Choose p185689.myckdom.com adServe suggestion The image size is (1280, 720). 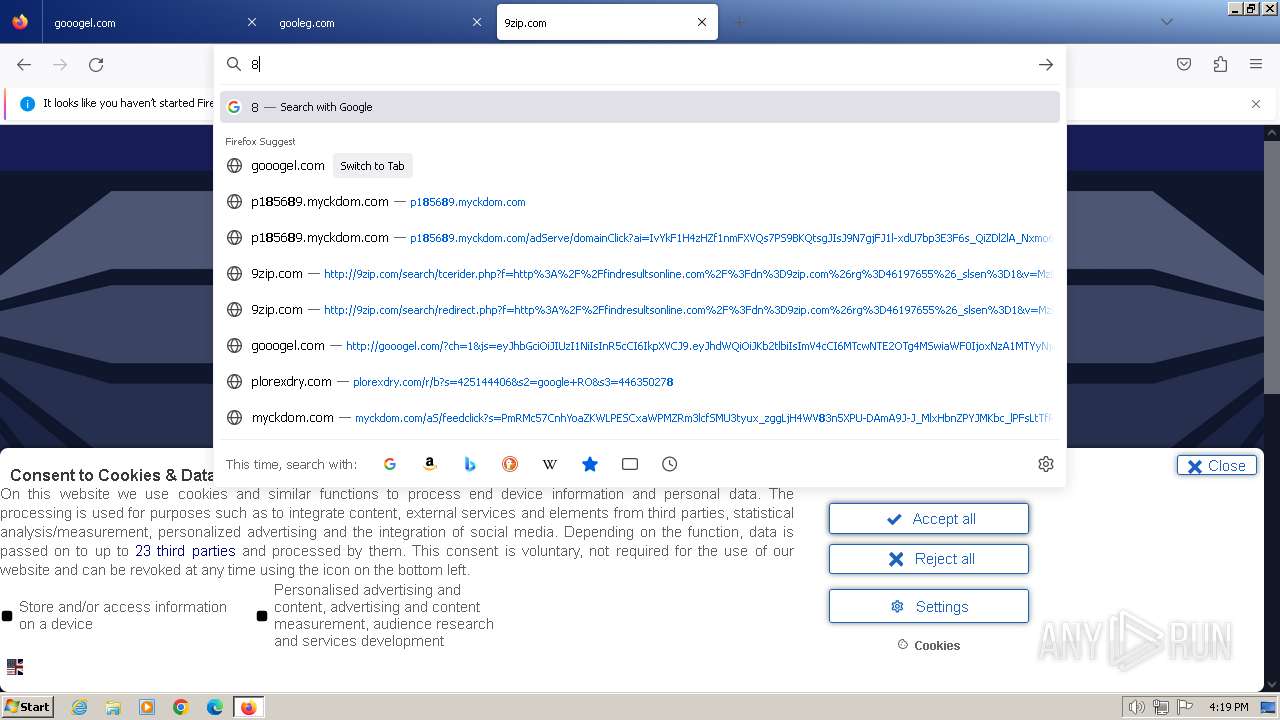coord(640,238)
